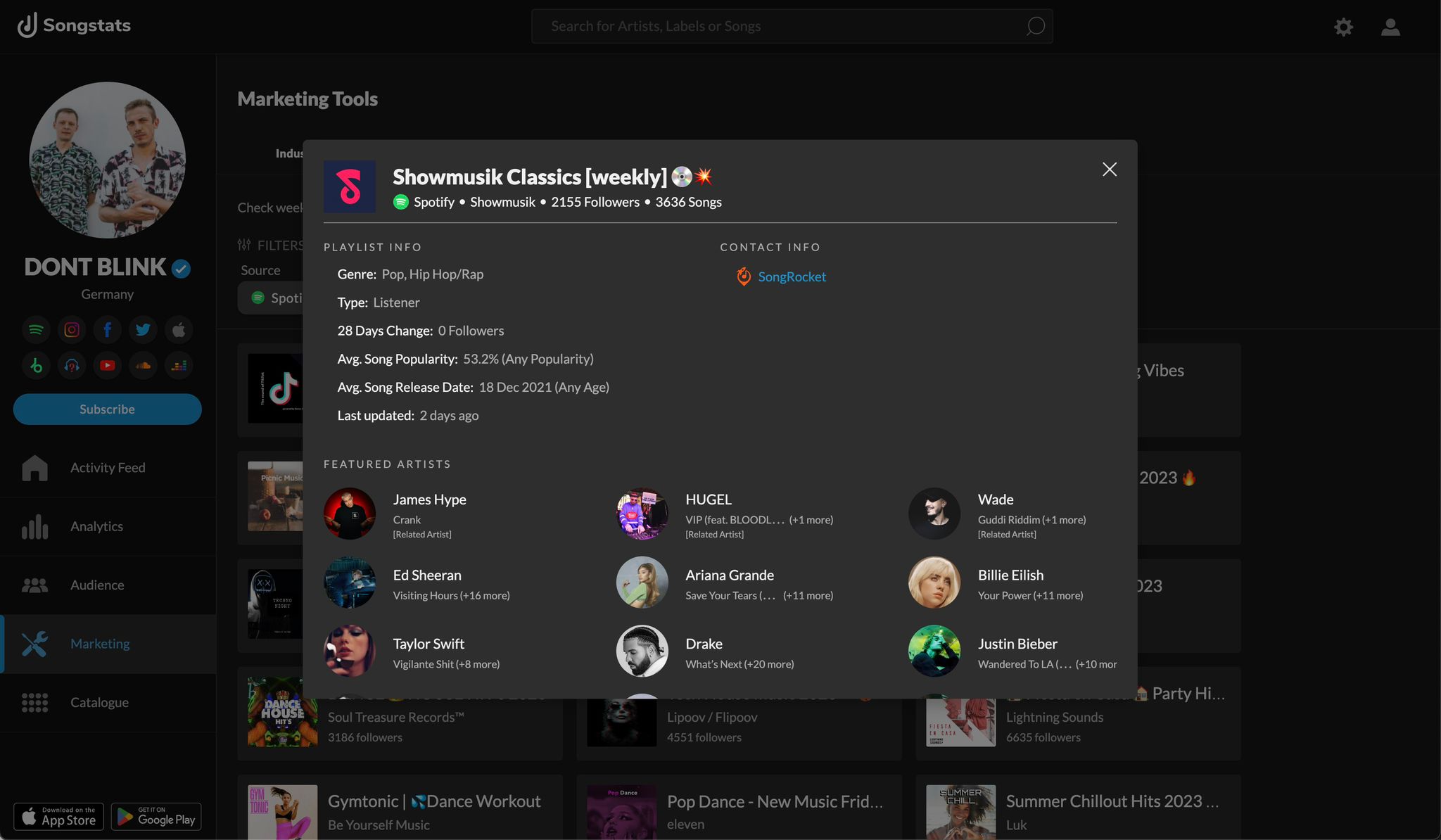1441x840 pixels.
Task: Click the Billie Eilish avatar
Action: [934, 583]
